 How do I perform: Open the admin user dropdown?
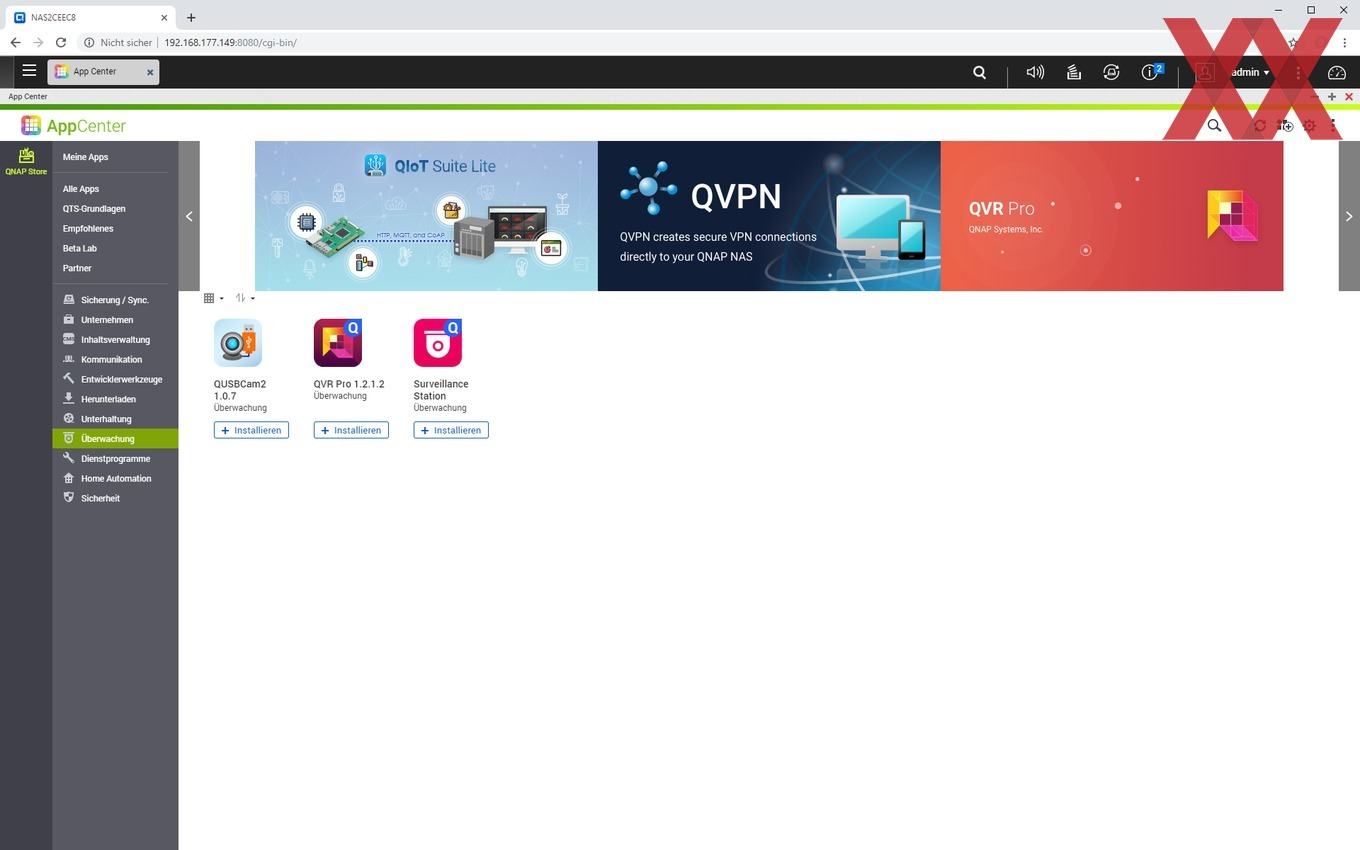click(x=1250, y=72)
